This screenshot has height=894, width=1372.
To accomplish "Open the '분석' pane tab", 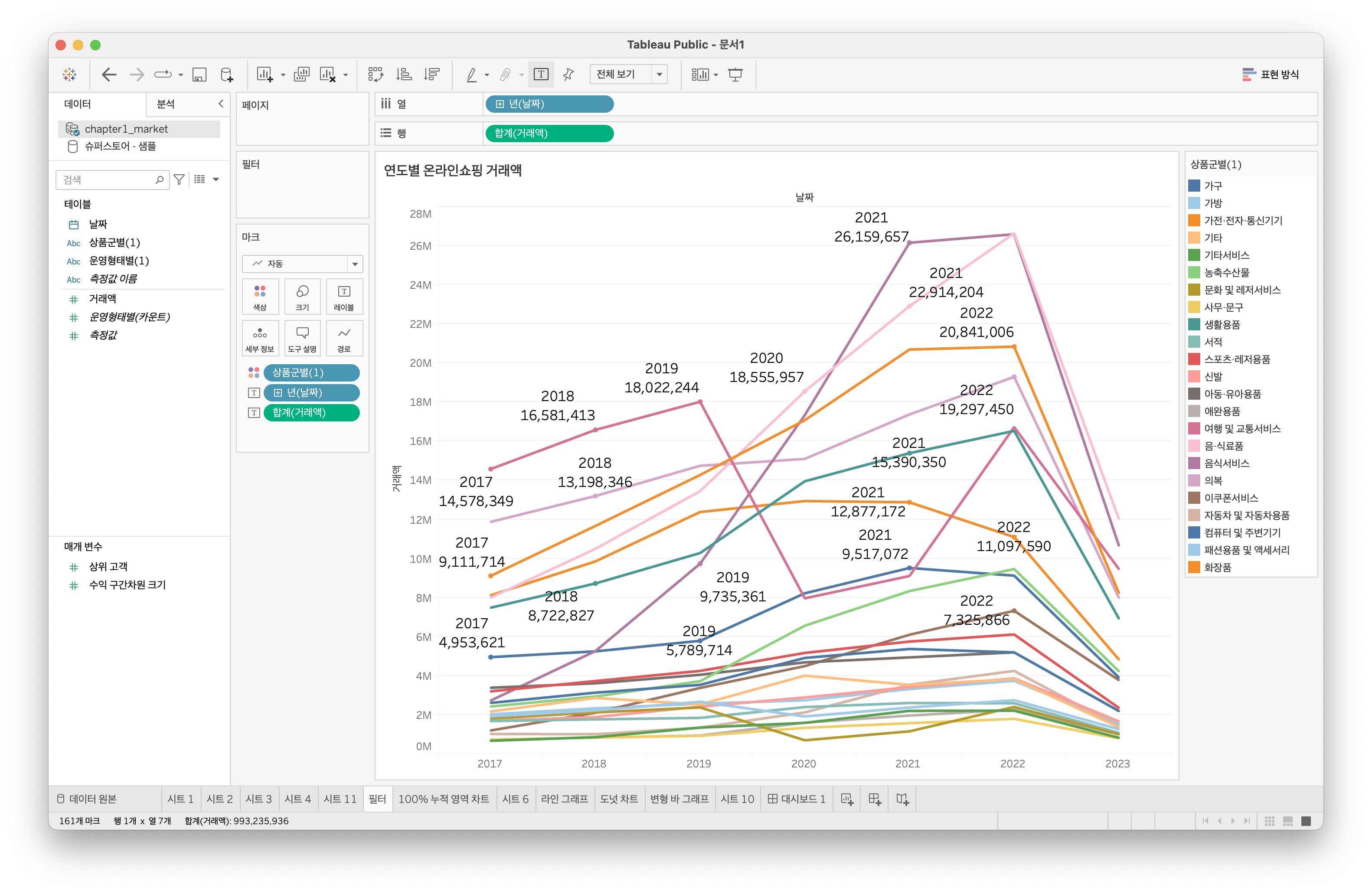I will (166, 104).
